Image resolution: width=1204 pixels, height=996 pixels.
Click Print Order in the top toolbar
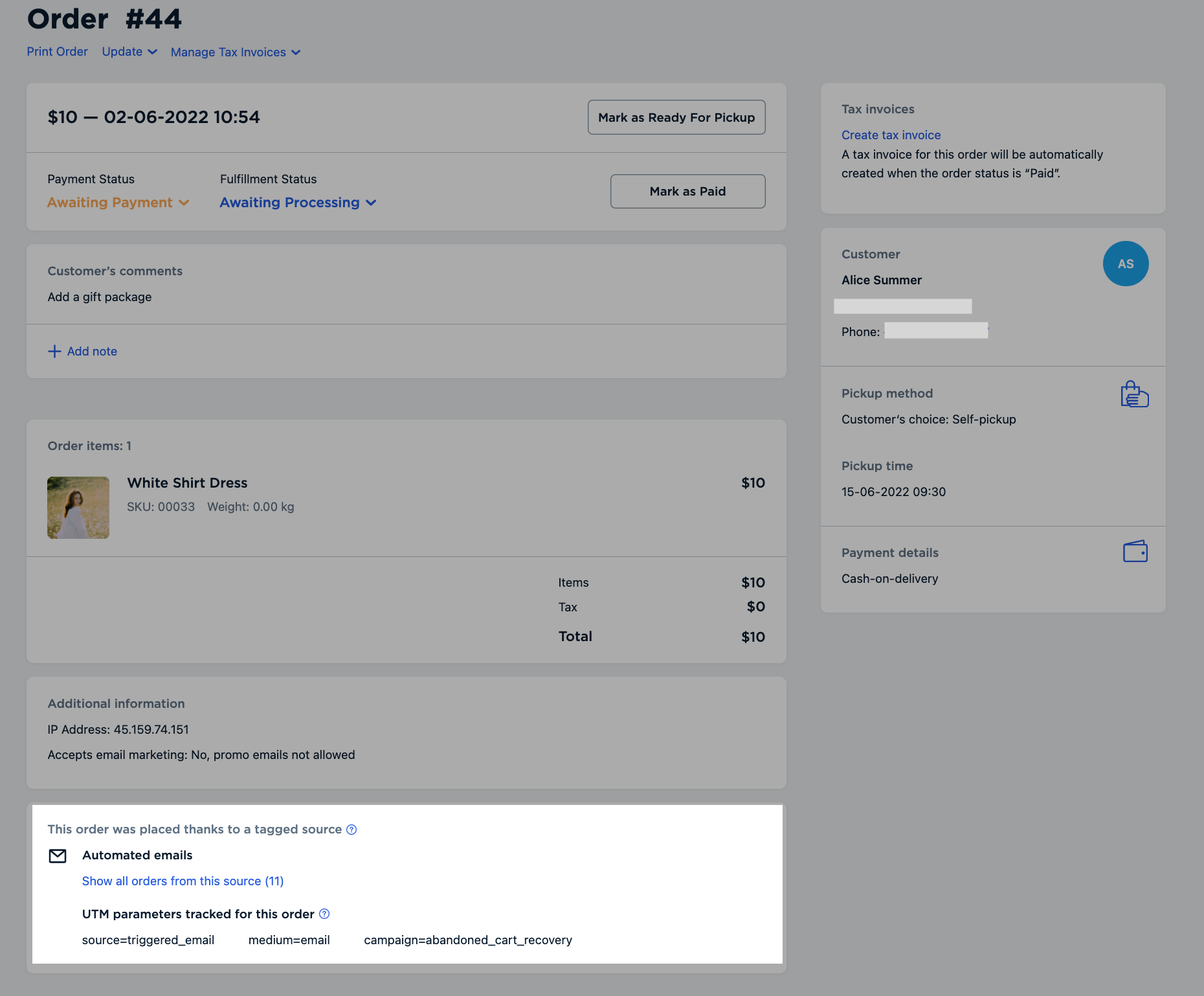[57, 52]
